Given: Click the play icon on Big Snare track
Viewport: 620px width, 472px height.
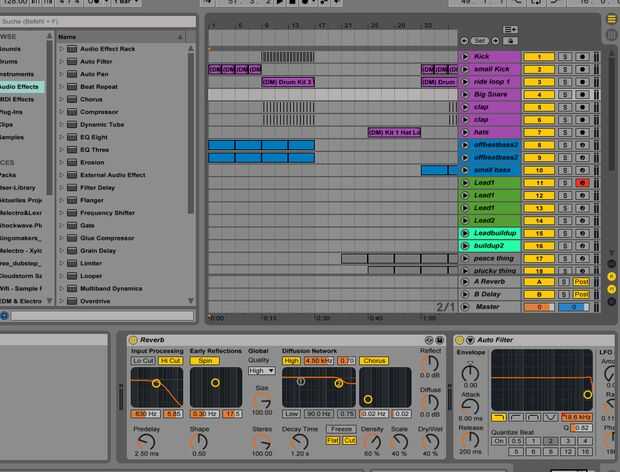Looking at the screenshot, I should tap(465, 95).
